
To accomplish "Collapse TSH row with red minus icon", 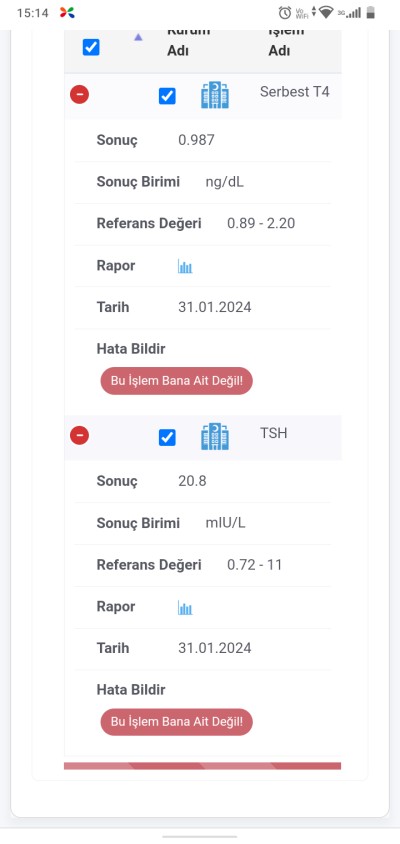I will coord(80,435).
